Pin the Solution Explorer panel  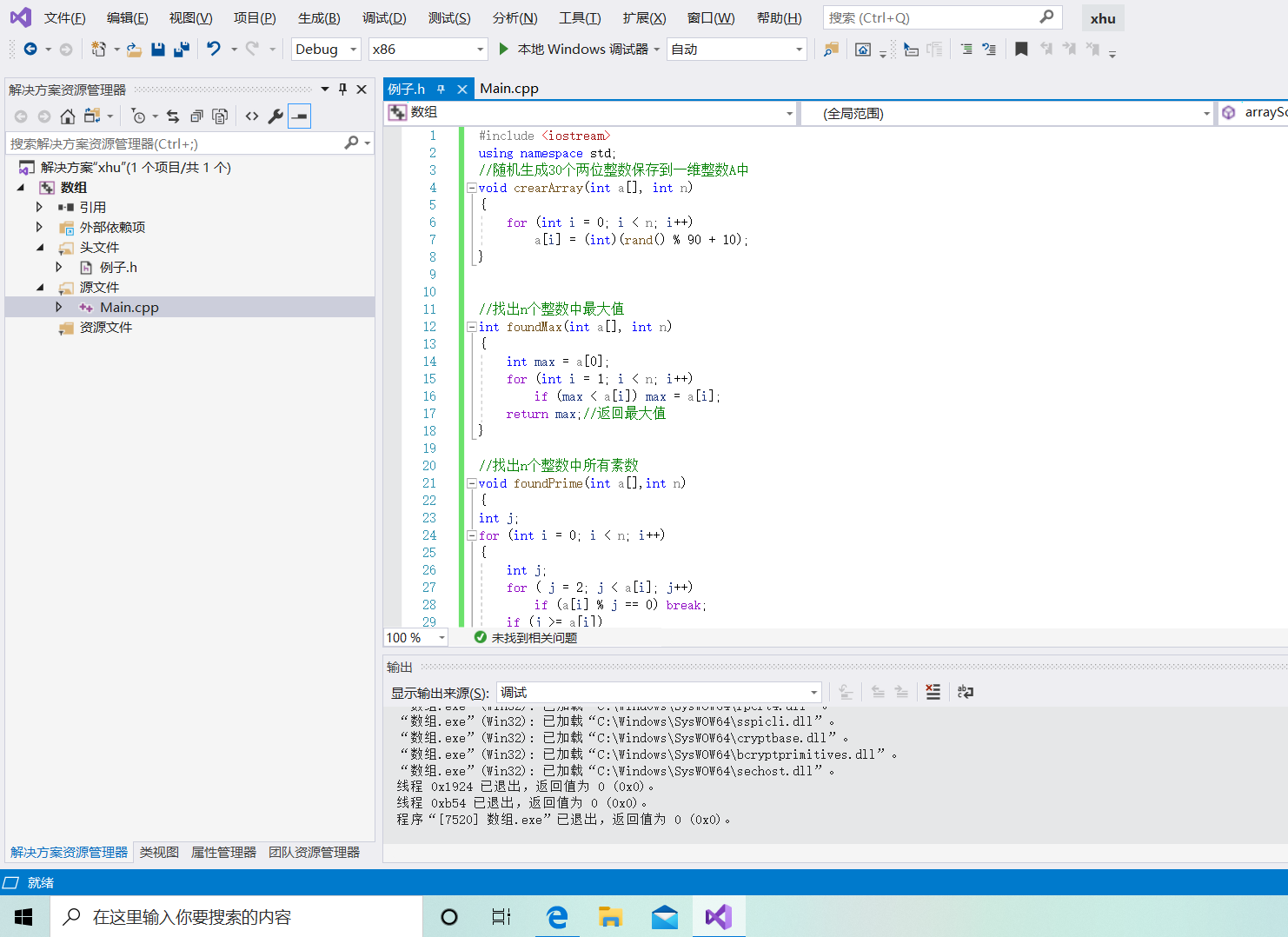(x=342, y=89)
